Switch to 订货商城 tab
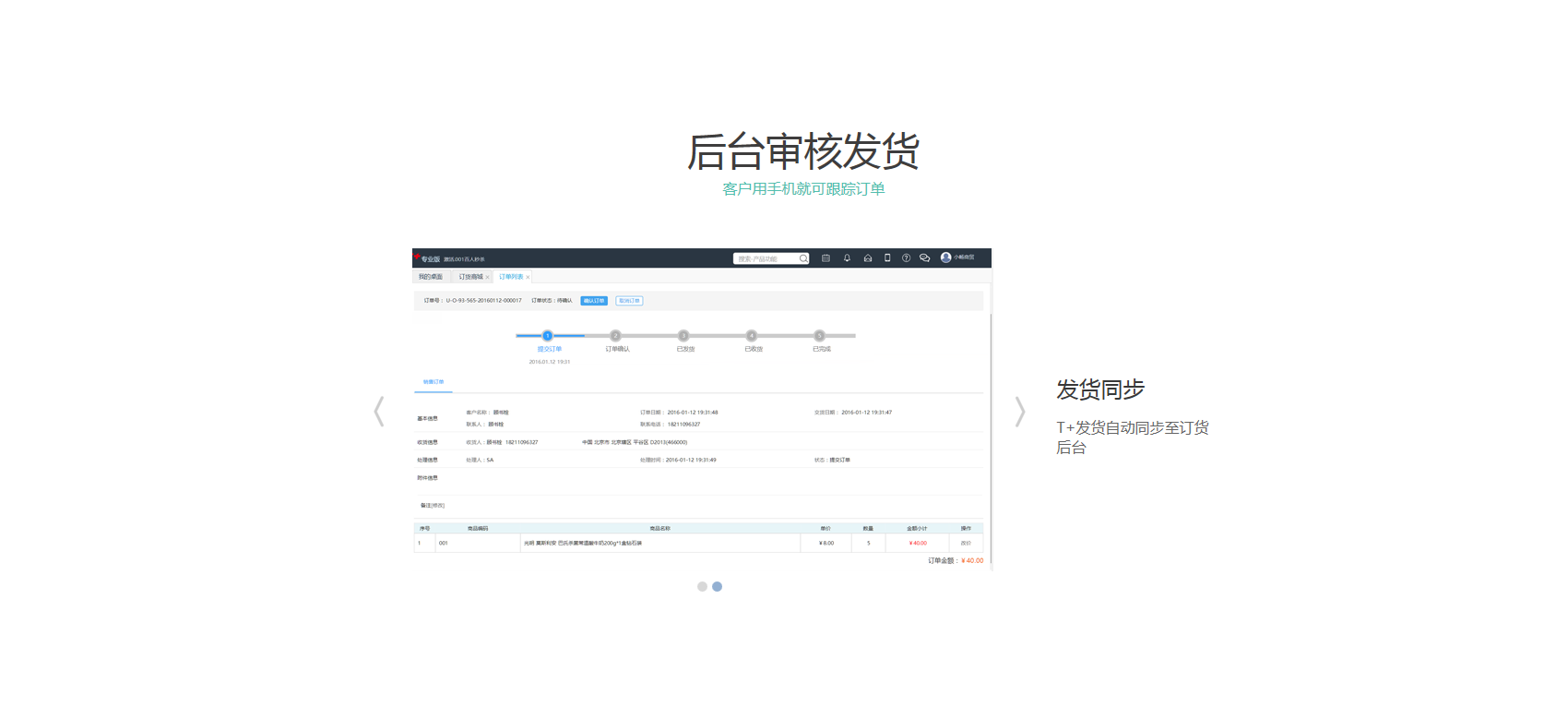The height and width of the screenshot is (719, 1568). (470, 277)
